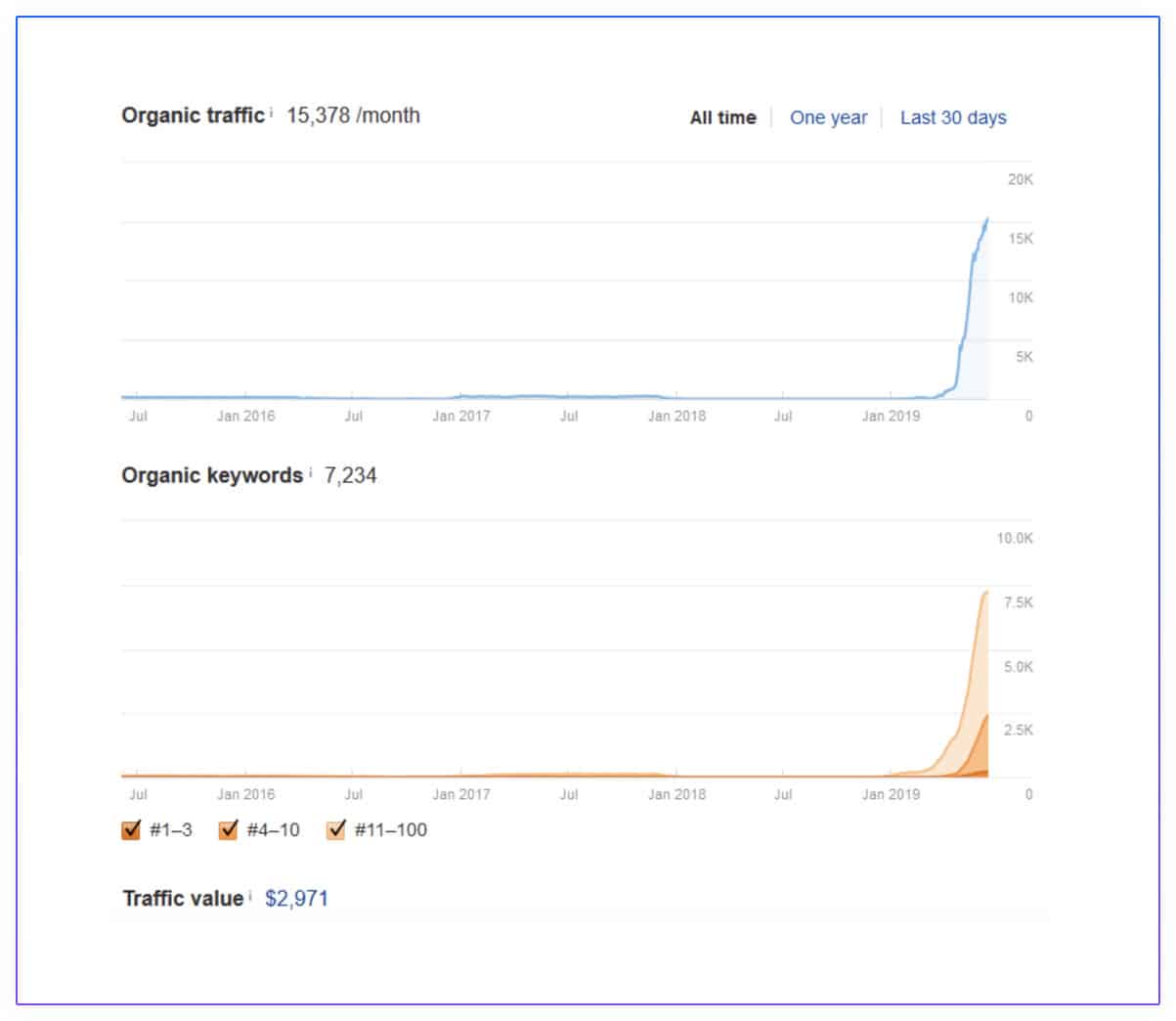1176x1021 pixels.
Task: Click info icon next to Traffic value
Action: click(x=250, y=895)
